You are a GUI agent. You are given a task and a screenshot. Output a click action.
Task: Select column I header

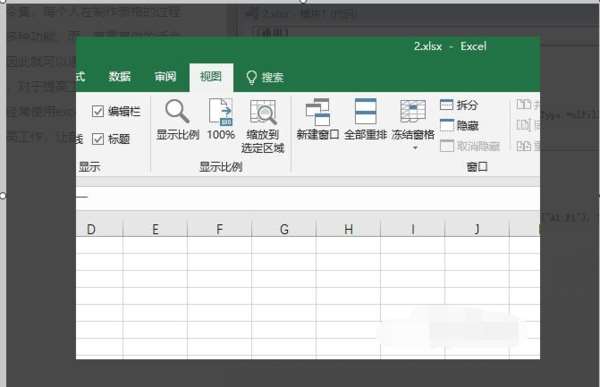click(x=412, y=229)
